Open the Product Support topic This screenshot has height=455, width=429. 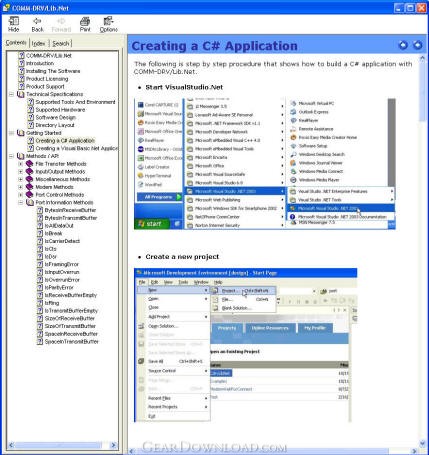tap(45, 86)
